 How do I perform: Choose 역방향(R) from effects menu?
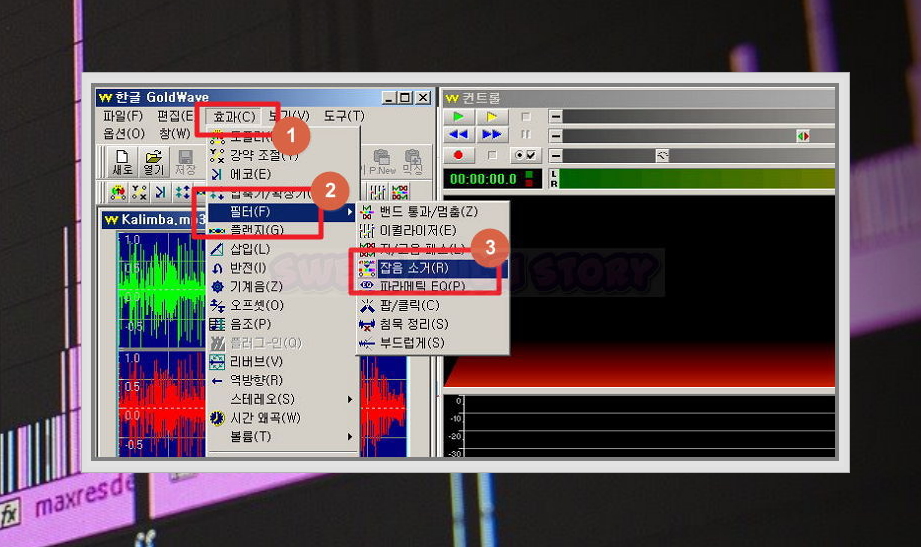283,381
